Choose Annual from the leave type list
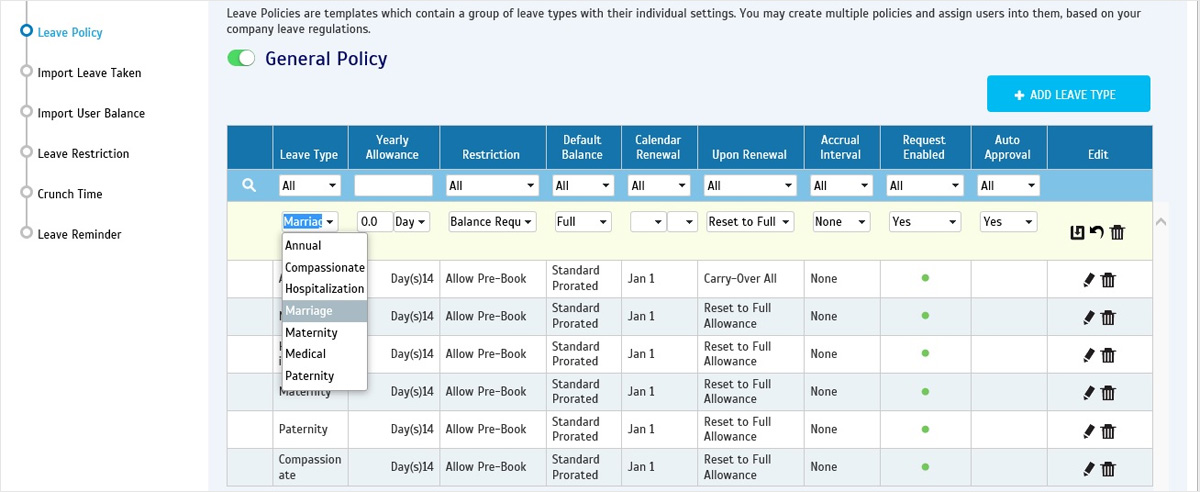This screenshot has width=1200, height=492. coord(325,245)
